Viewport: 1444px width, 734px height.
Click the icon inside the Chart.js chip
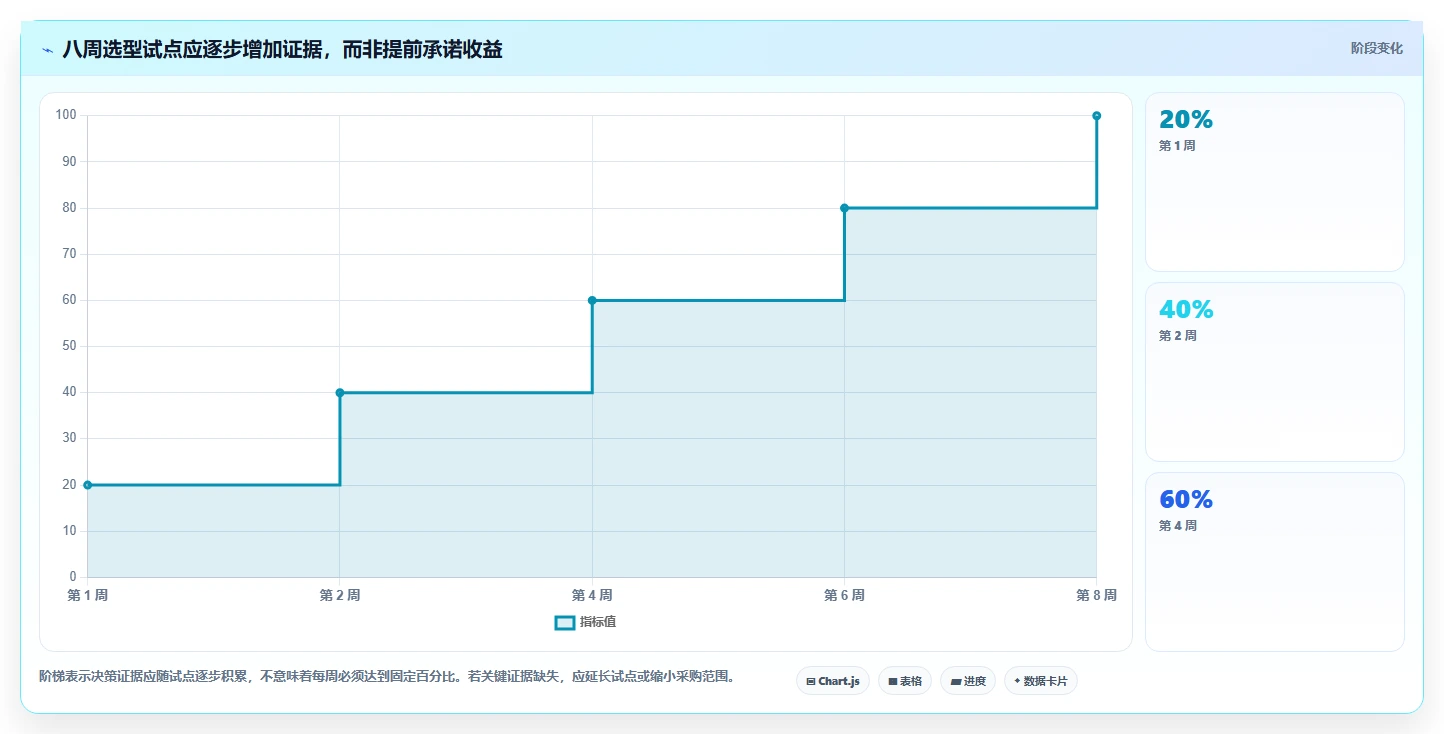(x=811, y=681)
